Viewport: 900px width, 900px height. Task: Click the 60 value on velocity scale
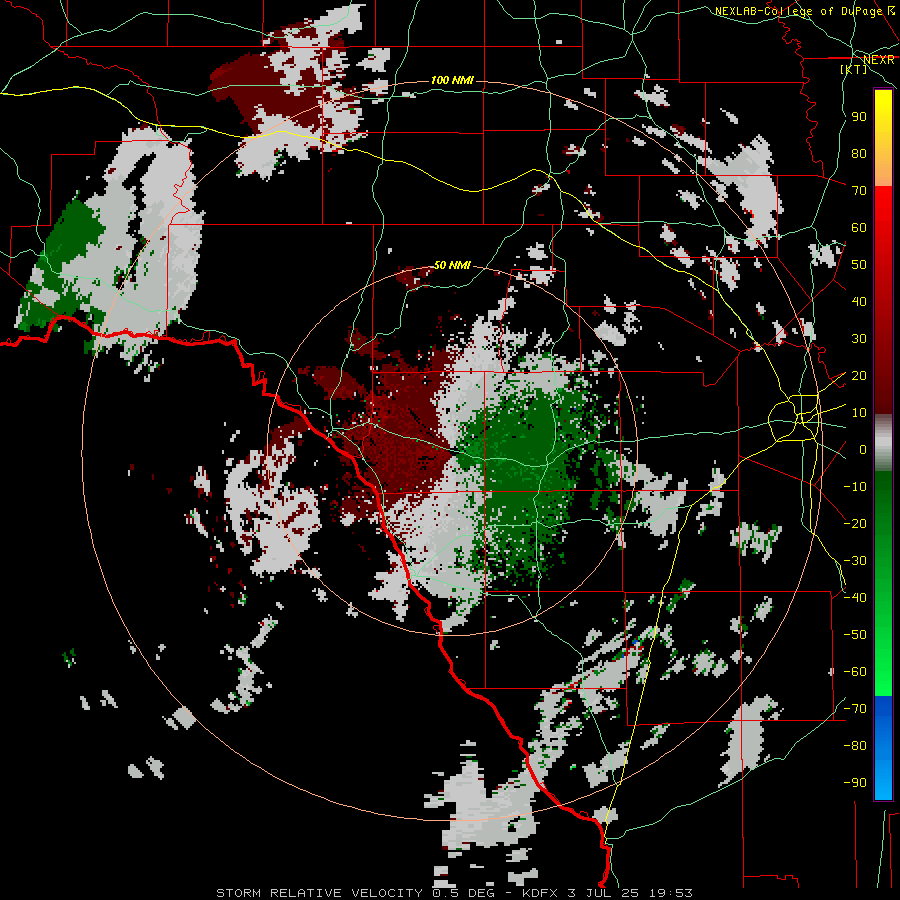click(859, 227)
